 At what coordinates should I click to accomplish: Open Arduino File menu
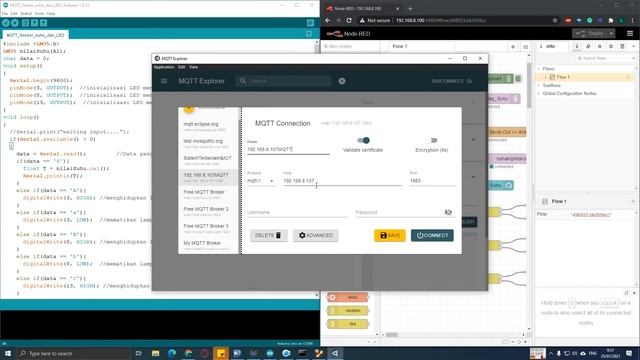tap(4, 13)
